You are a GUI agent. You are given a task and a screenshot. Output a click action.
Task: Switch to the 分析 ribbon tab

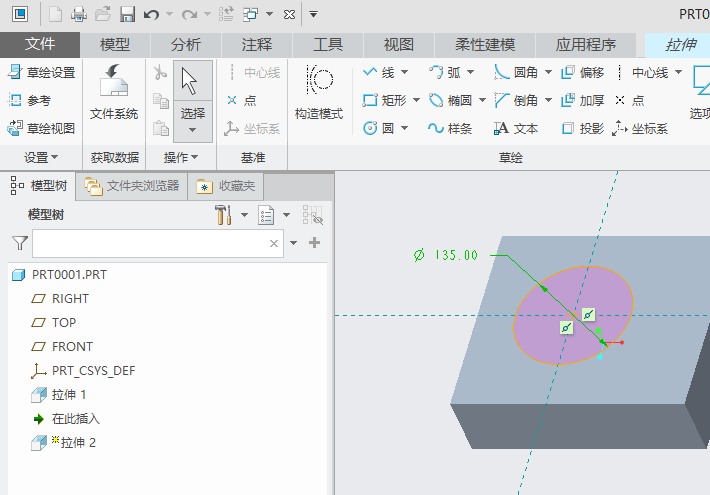185,44
